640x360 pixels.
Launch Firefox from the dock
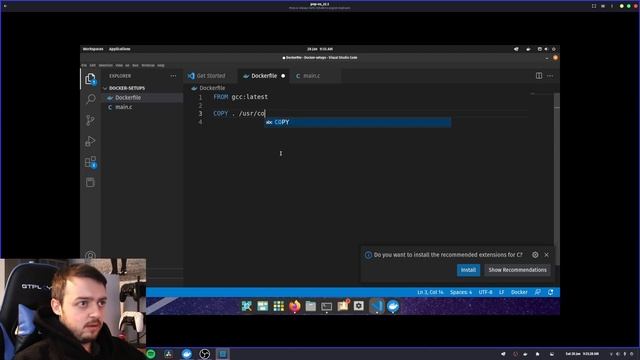[x=295, y=306]
